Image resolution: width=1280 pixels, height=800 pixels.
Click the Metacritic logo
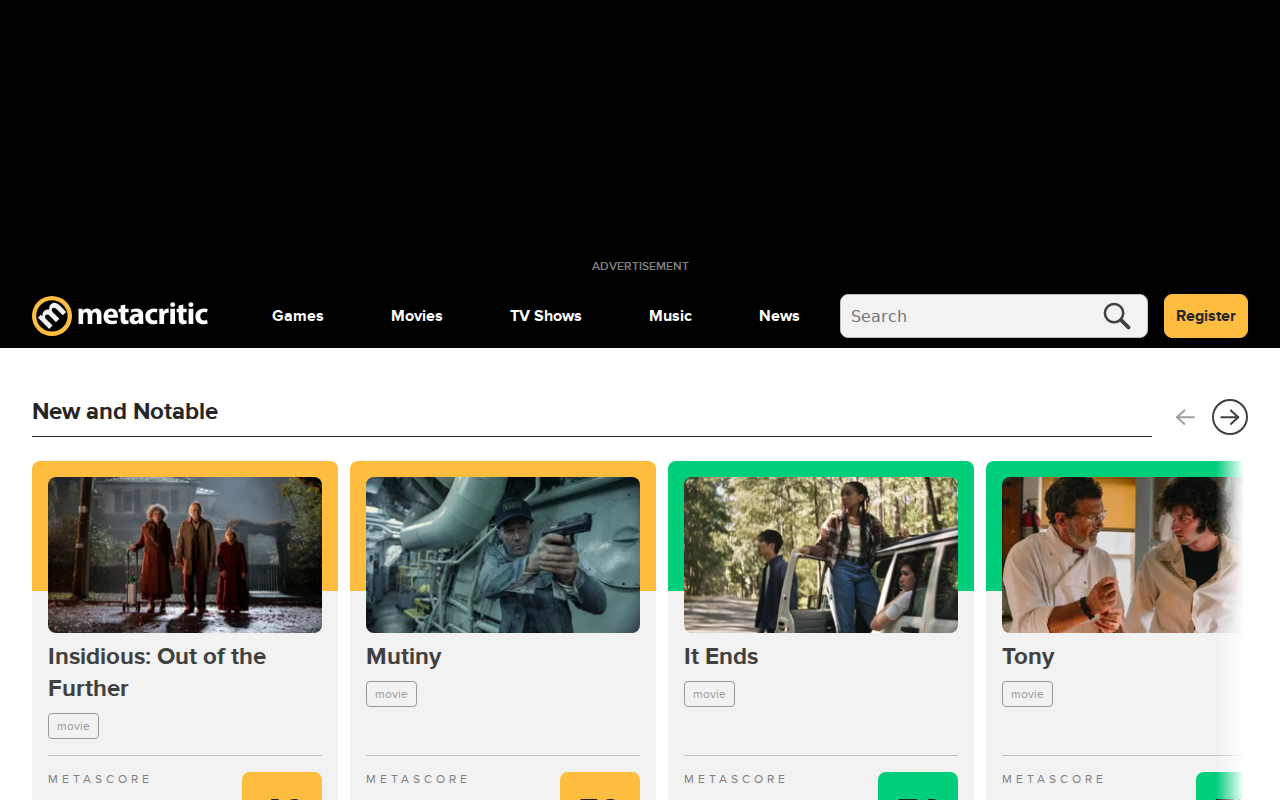[x=120, y=316]
